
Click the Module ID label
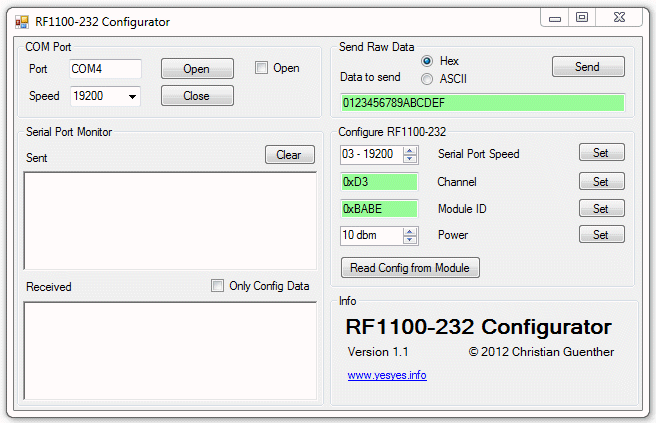(x=462, y=209)
